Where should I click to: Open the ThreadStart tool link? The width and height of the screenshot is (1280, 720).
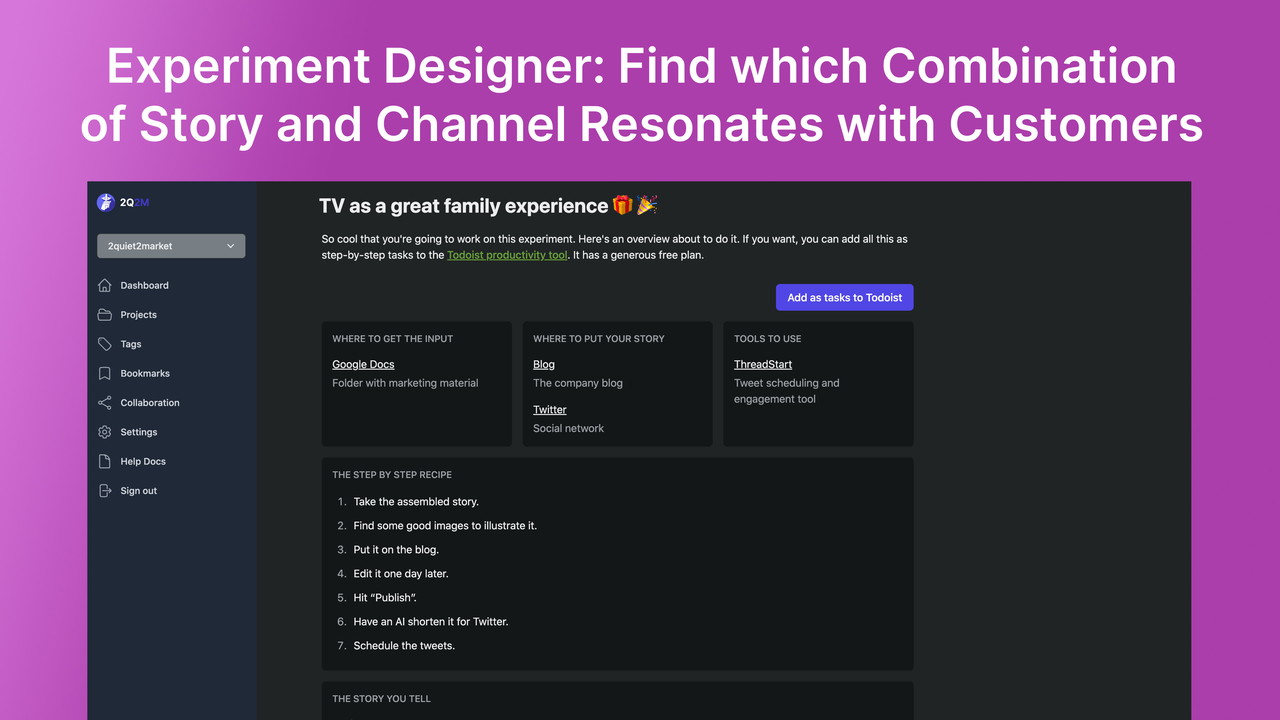point(763,365)
